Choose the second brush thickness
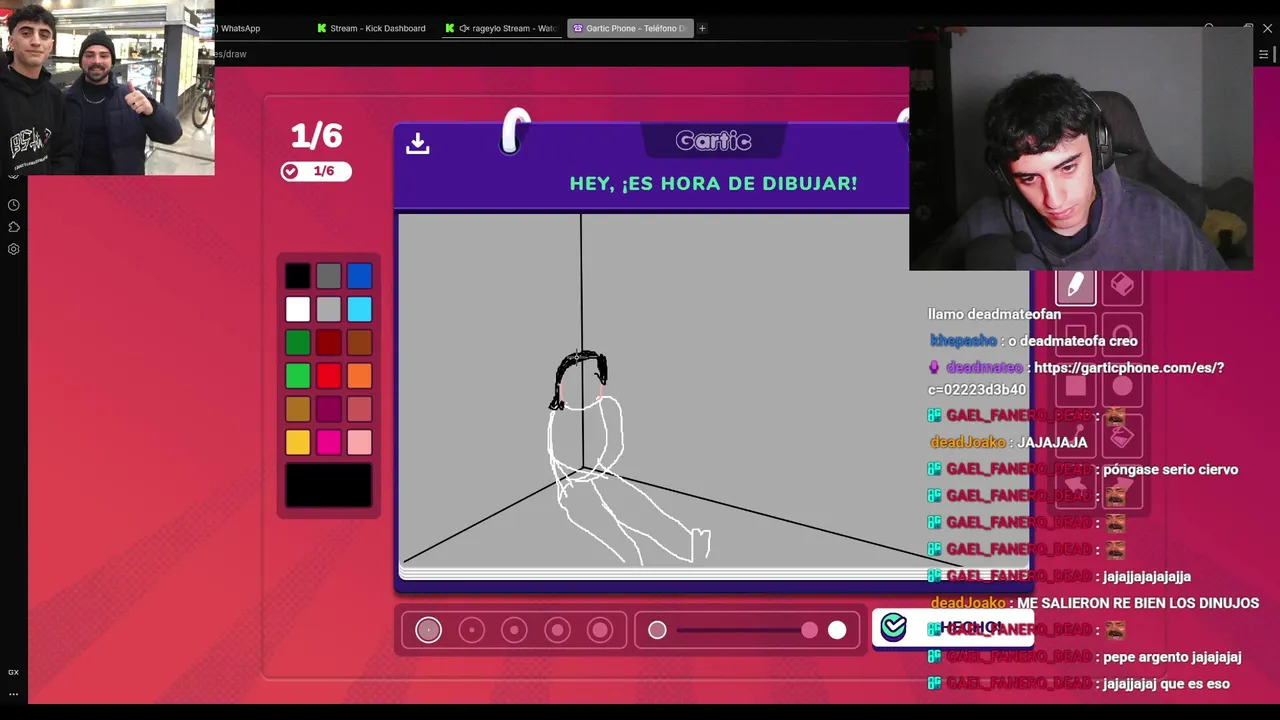Image resolution: width=1280 pixels, height=720 pixels. click(471, 630)
